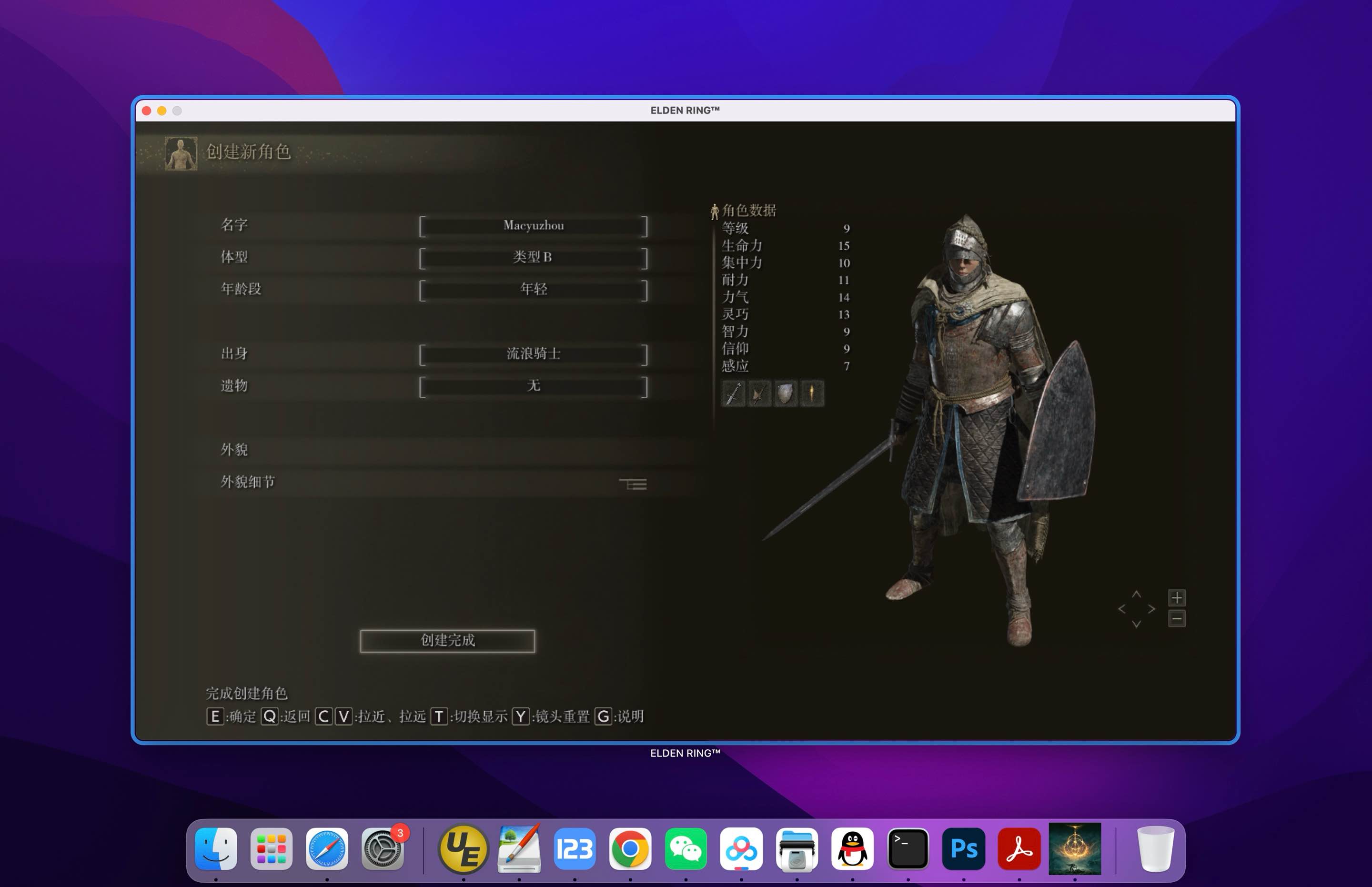
Task: Click the Elden Ring icon in Dock
Action: tap(1075, 848)
